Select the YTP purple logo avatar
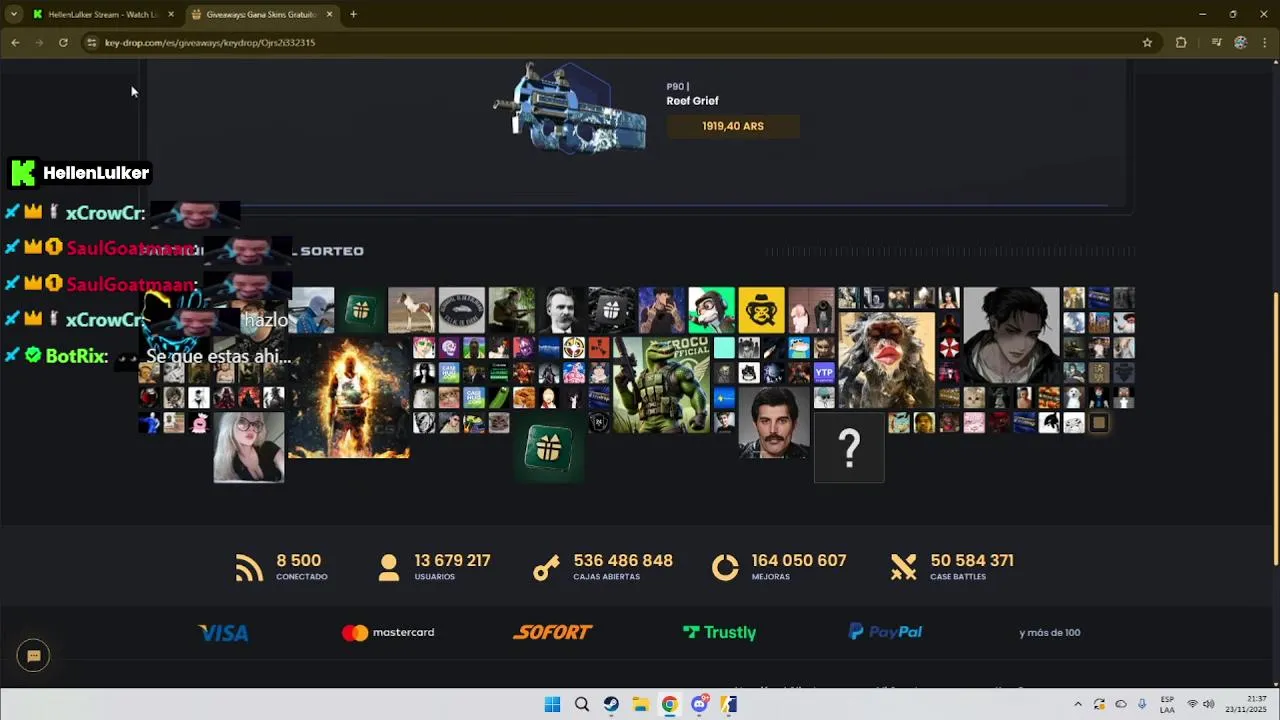This screenshot has width=1280, height=720. [x=824, y=373]
